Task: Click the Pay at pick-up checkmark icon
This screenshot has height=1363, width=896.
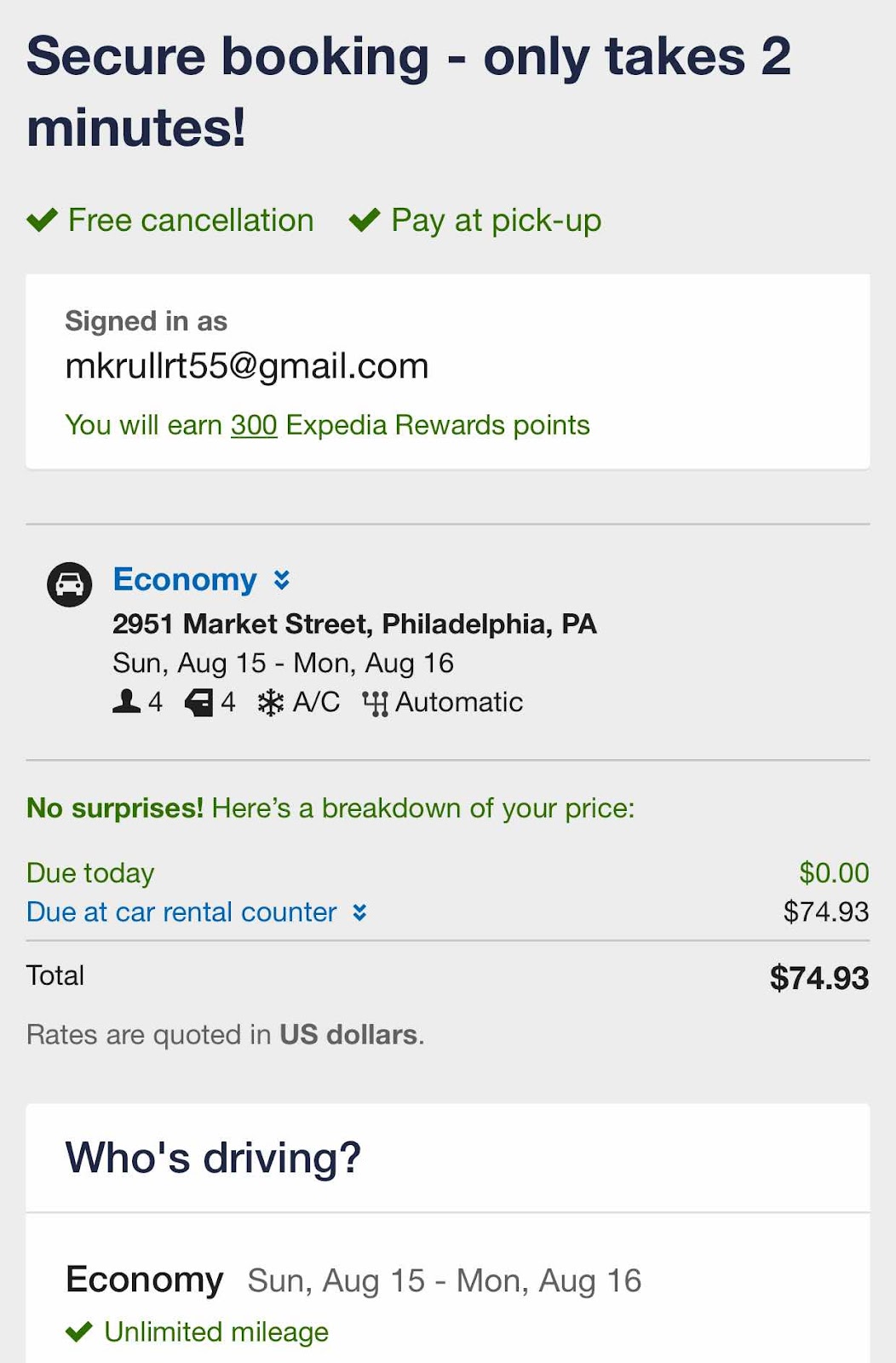Action: click(365, 220)
